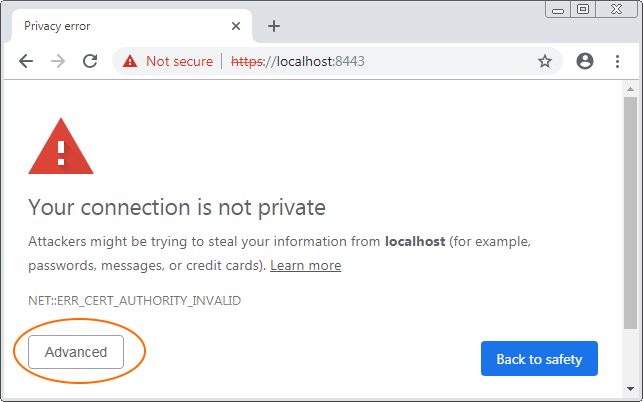The image size is (643, 402).
Task: Click the localhost:8443 address bar
Action: pyautogui.click(x=337, y=61)
